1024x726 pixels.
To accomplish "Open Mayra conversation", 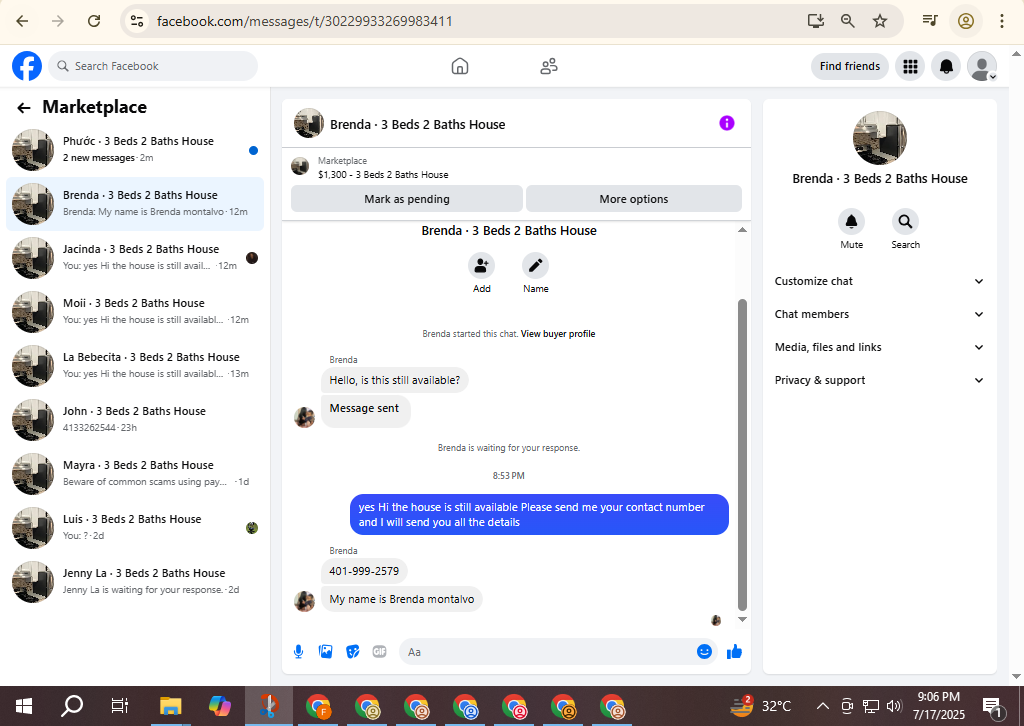I will click(135, 474).
